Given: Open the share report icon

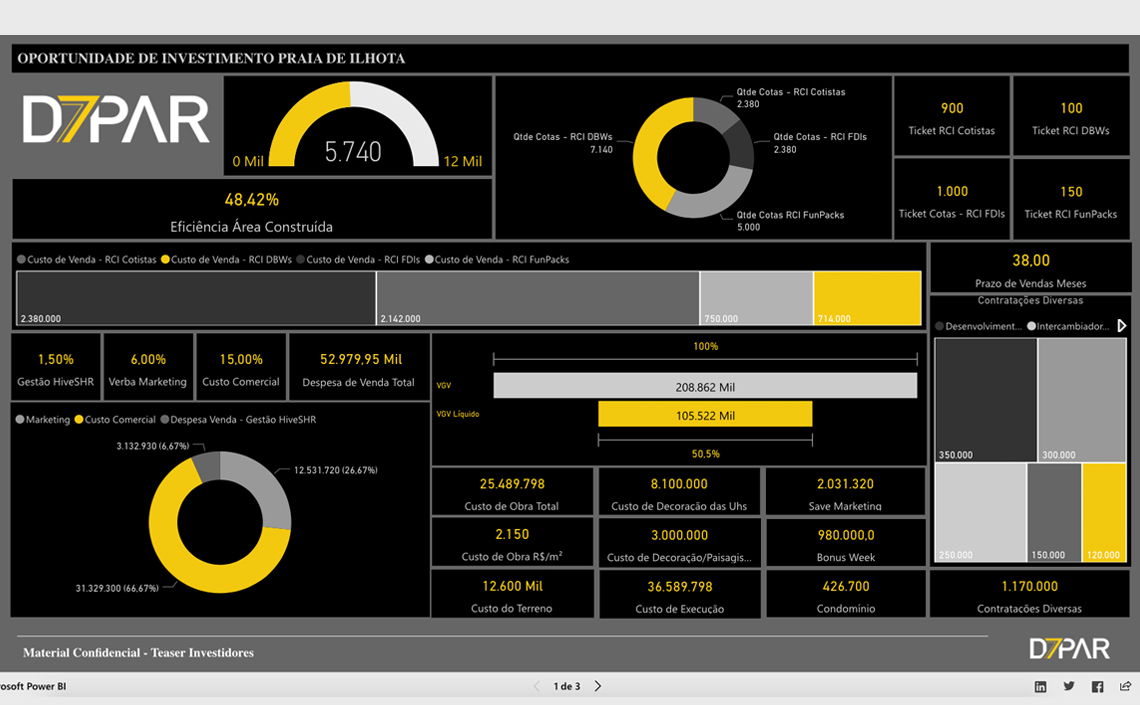Looking at the screenshot, I should (1126, 687).
